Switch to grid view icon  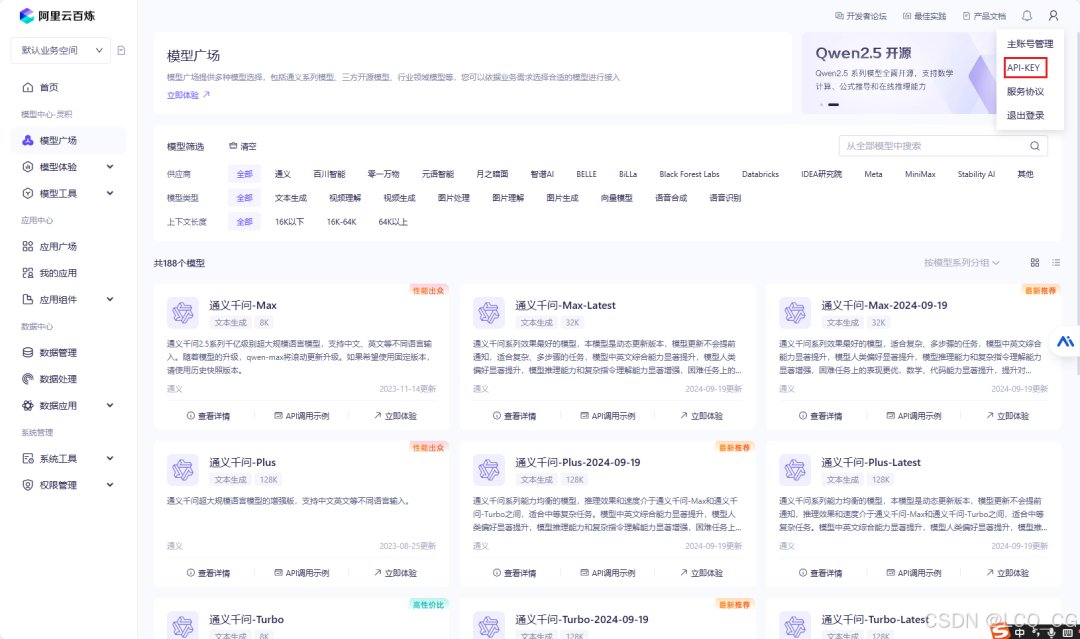pyautogui.click(x=1035, y=262)
